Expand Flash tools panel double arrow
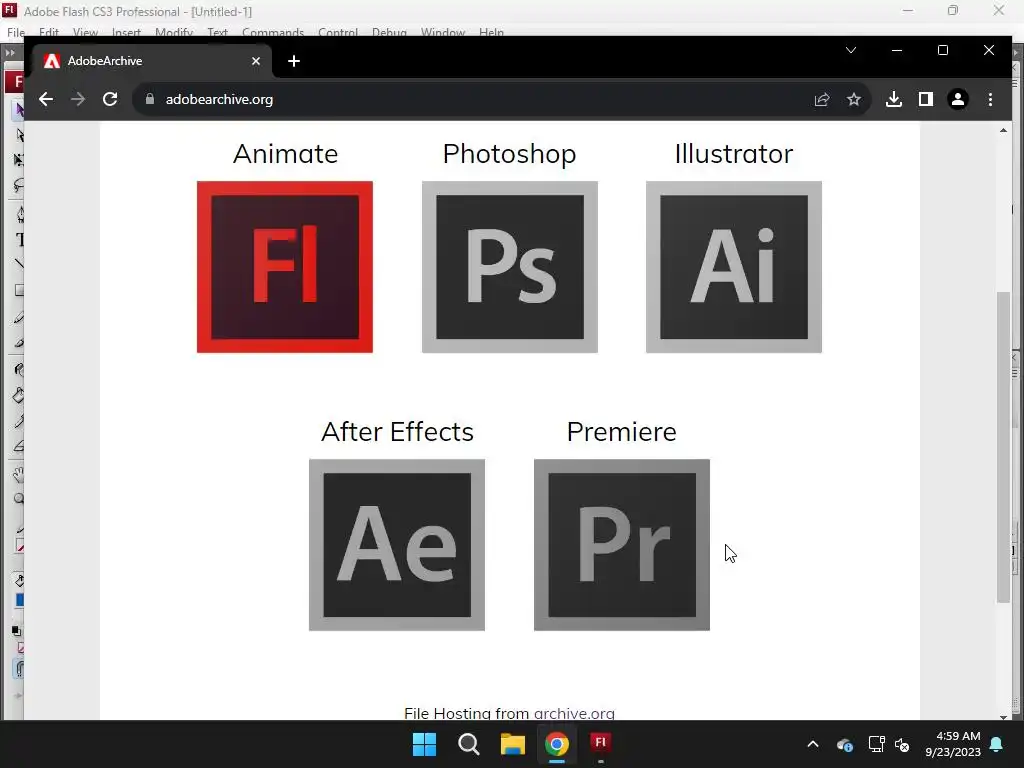 [x=10, y=52]
